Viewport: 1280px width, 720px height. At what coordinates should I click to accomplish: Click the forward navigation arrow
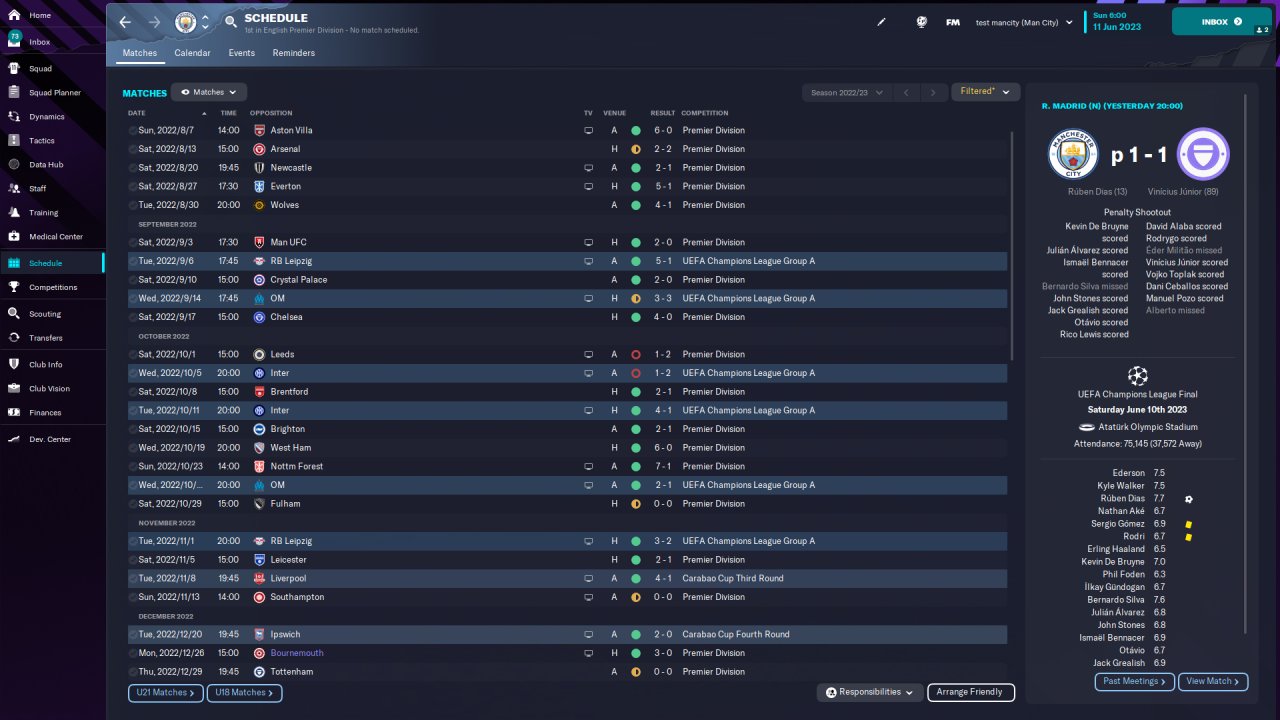click(x=154, y=22)
